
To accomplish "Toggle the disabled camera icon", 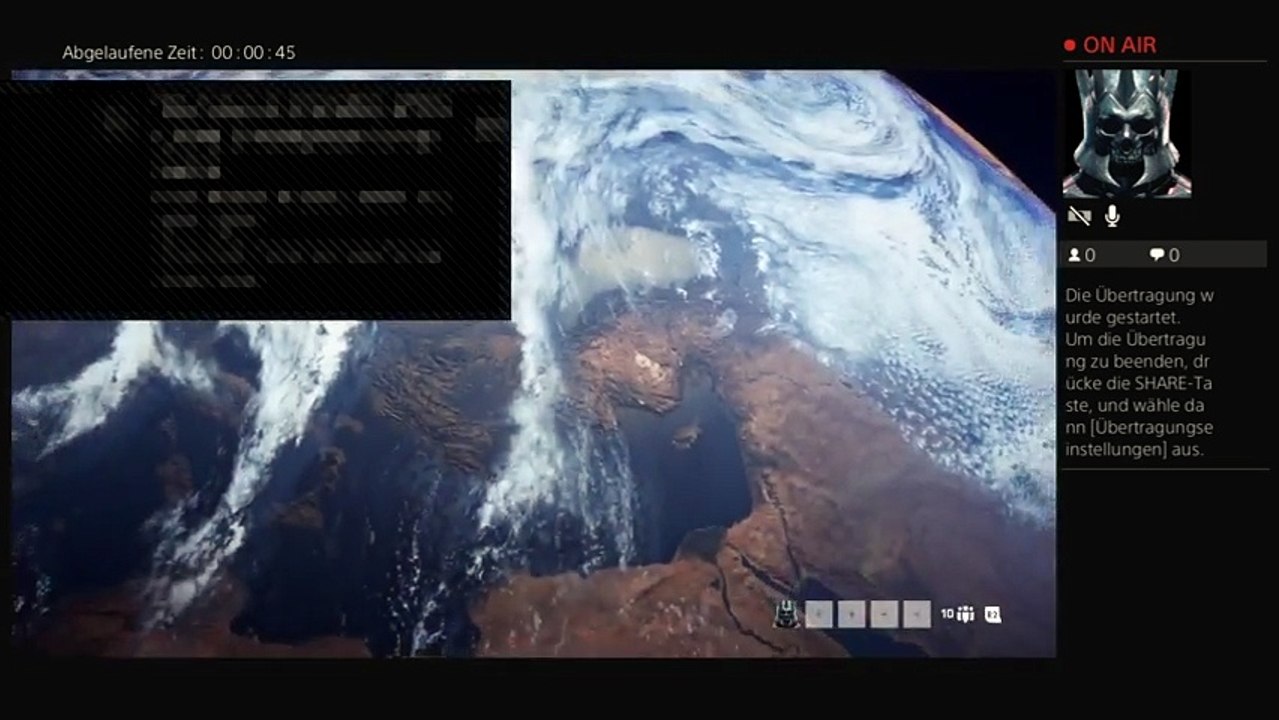I will pos(1079,216).
